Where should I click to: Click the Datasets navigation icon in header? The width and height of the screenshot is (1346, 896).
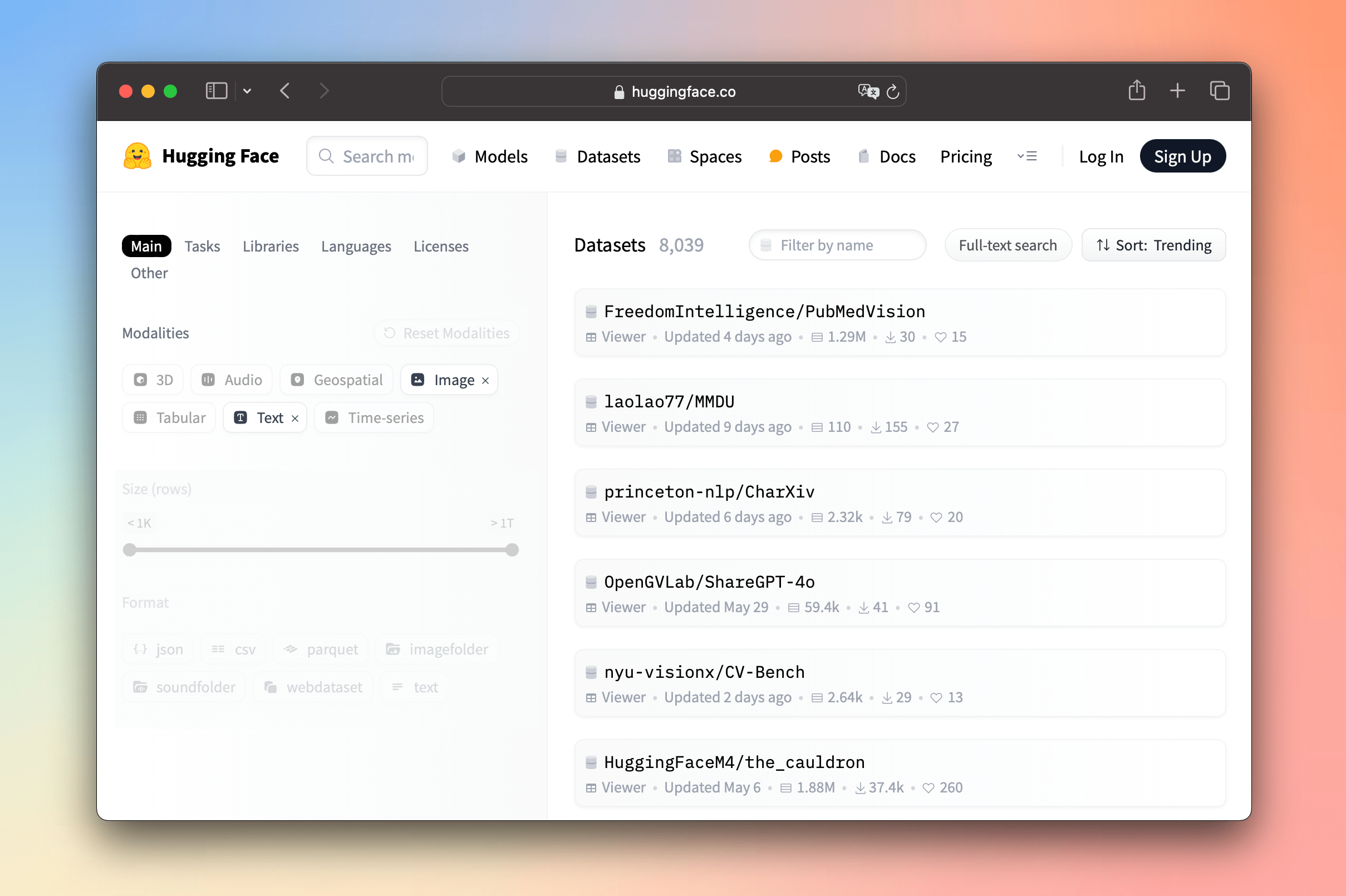coord(561,155)
